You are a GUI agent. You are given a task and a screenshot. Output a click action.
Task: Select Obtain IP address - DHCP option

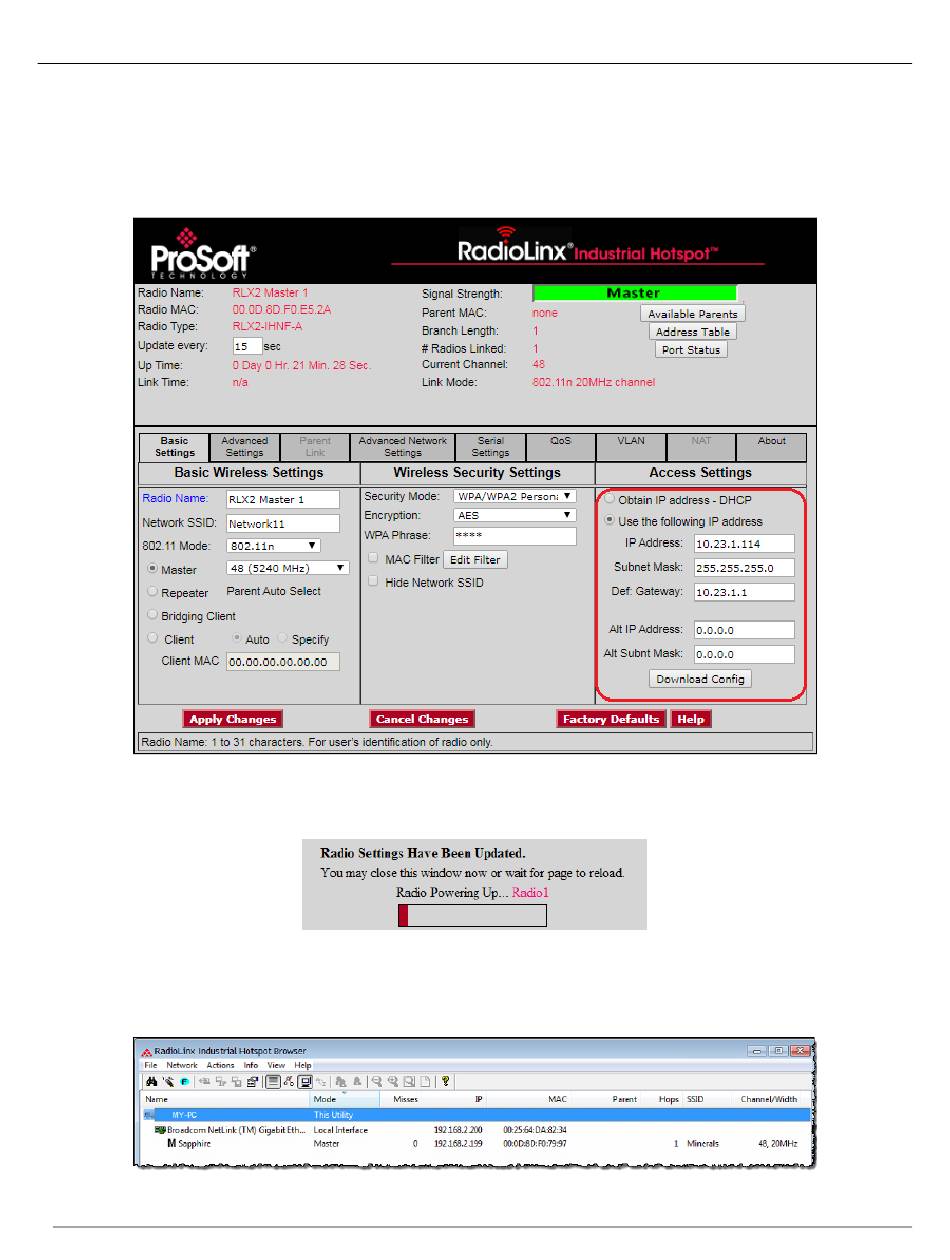pos(609,499)
